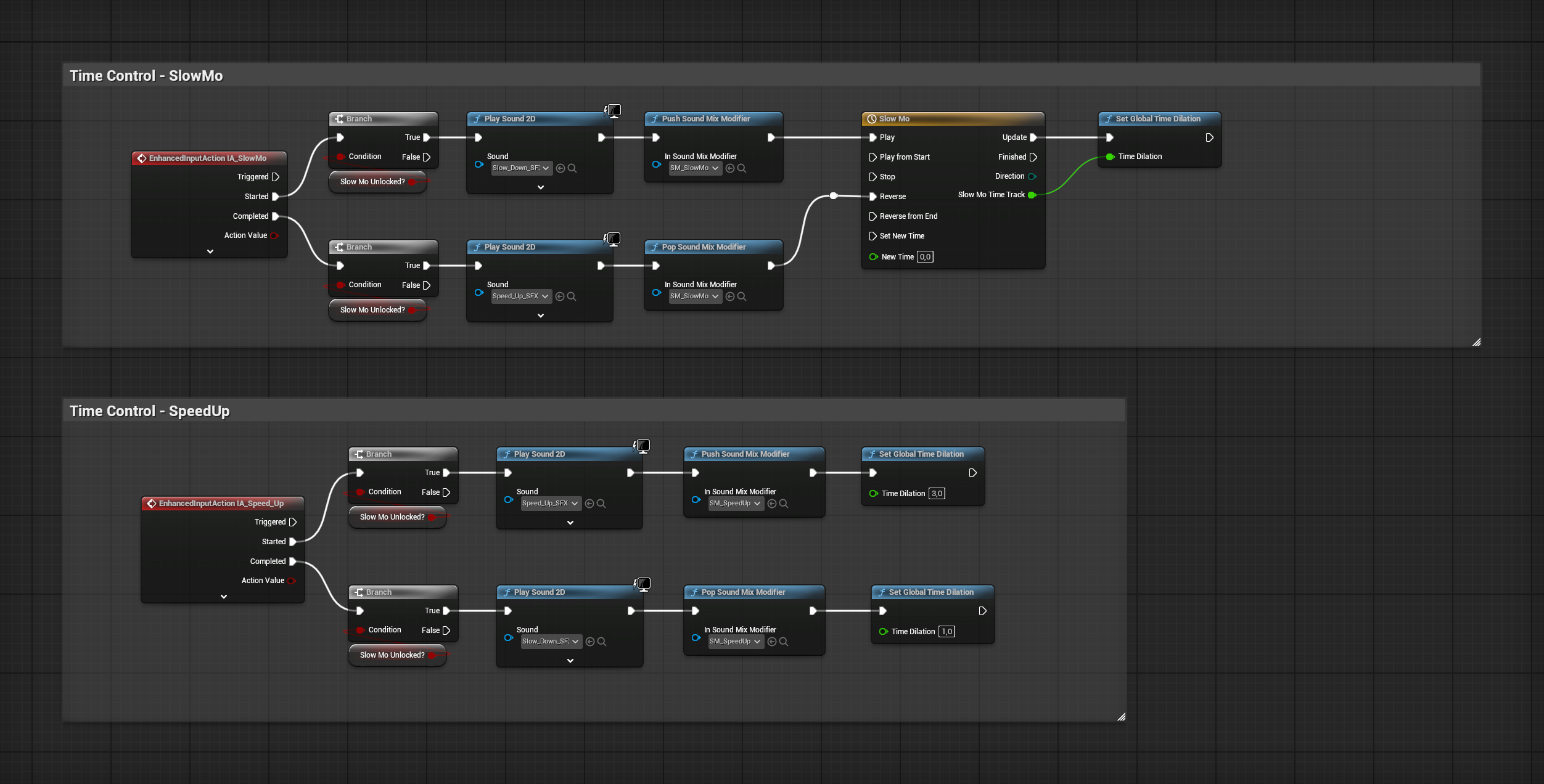This screenshot has height=784, width=1544.
Task: Click the Stop pin on Slow Mo timeline
Action: (x=873, y=177)
